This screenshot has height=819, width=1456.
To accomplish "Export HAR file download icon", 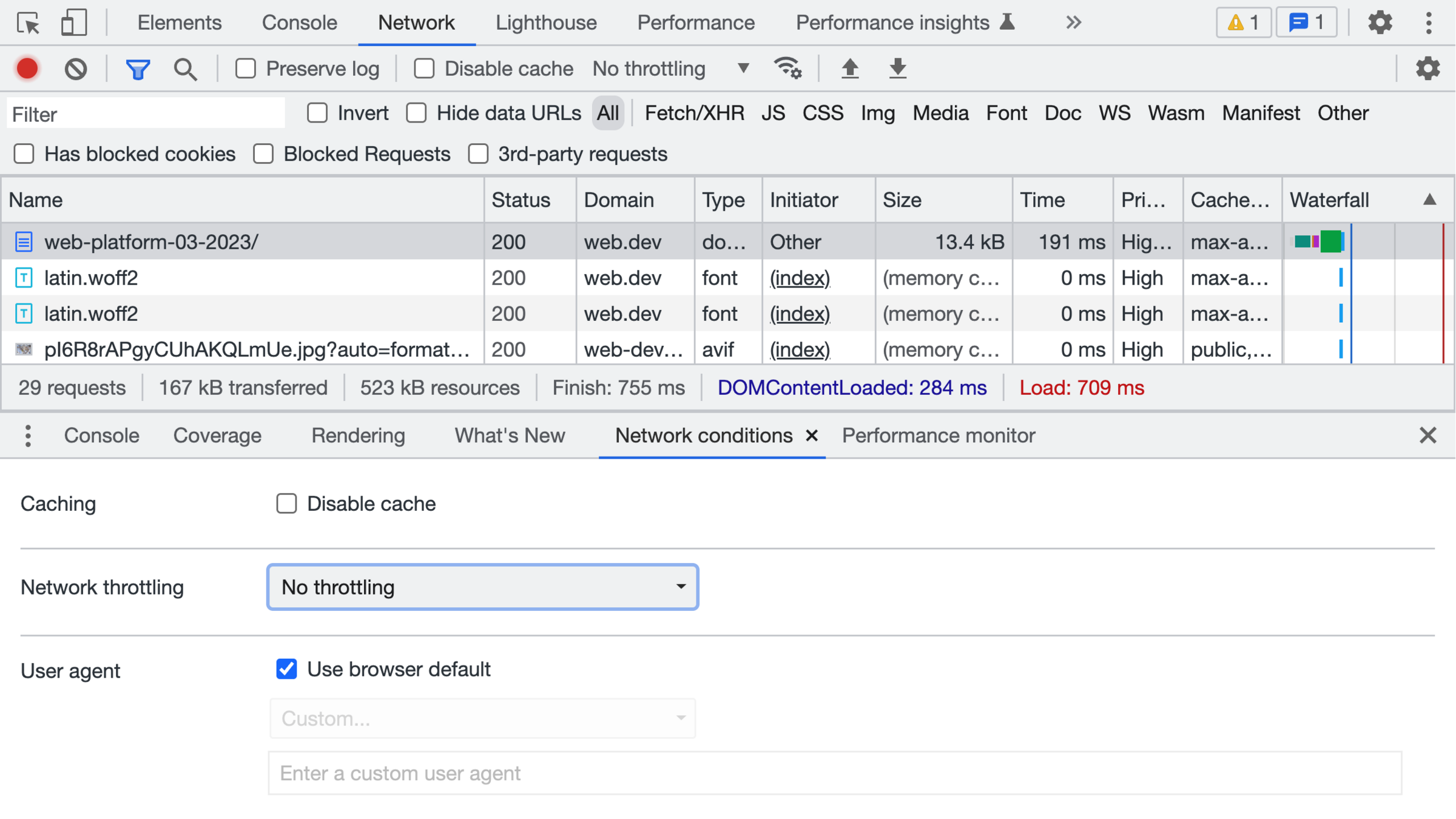I will click(x=897, y=69).
